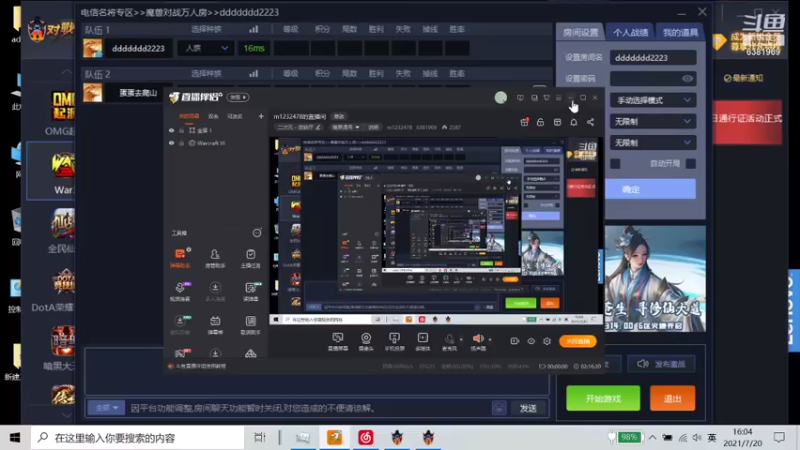The image size is (800, 450).
Task: Toggle lock on 全屏1 source
Action: coord(181,131)
